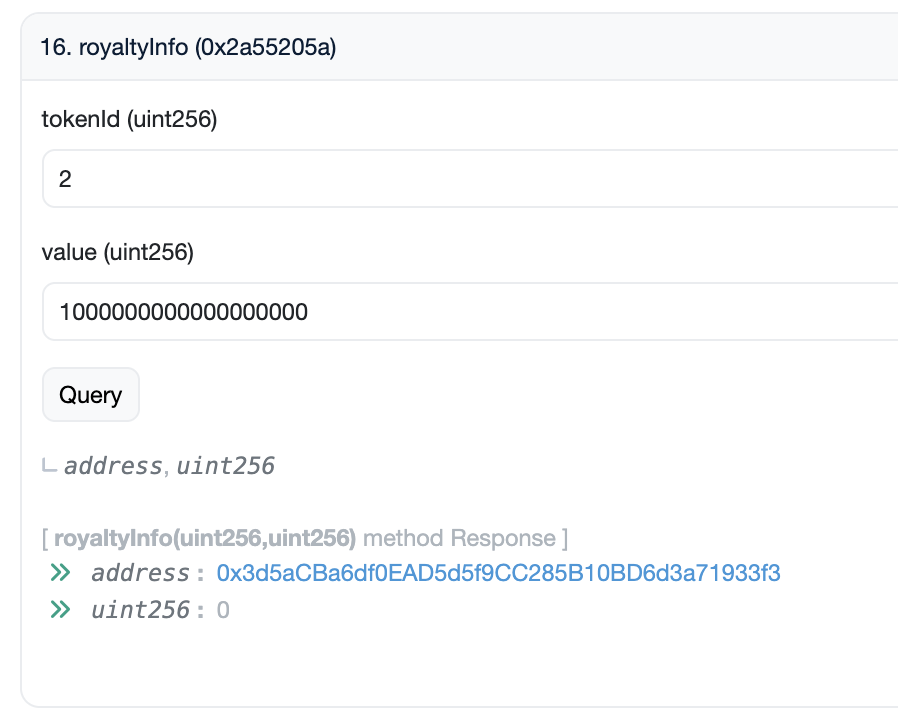Click the return-type corner arrow icon
898x724 pixels.
click(49, 466)
